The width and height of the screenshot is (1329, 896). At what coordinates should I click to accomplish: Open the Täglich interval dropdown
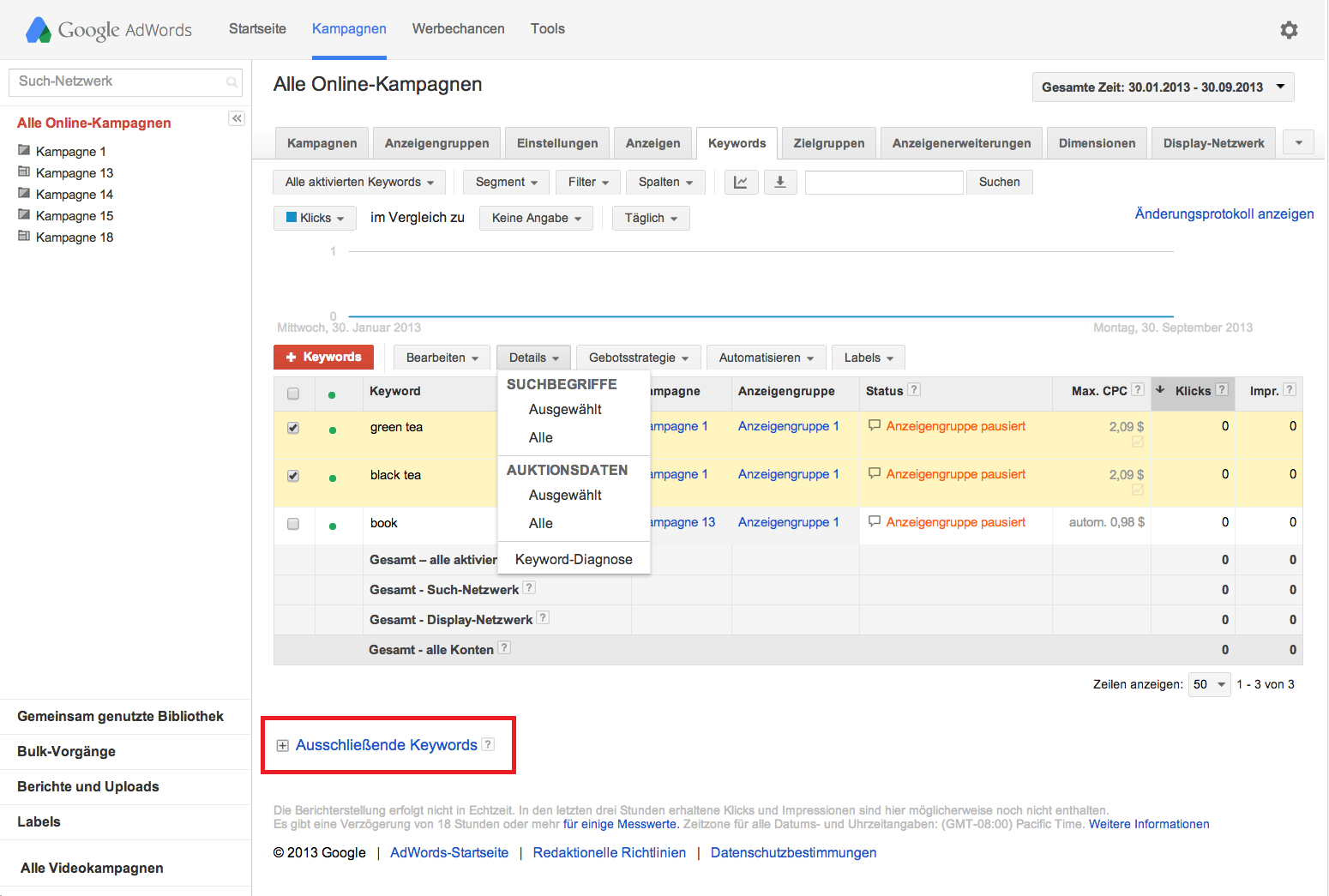[651, 218]
